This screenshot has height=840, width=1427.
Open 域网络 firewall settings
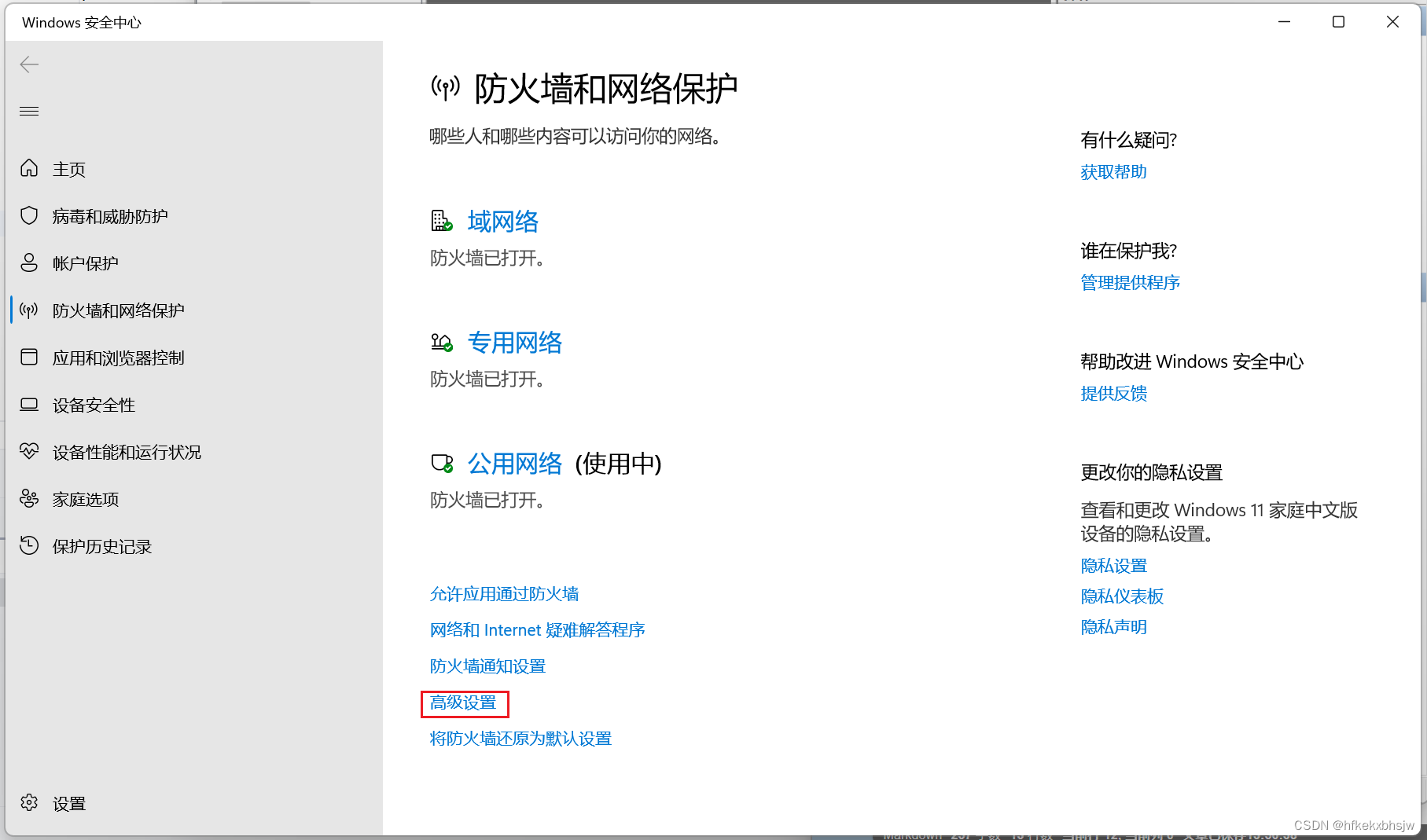(x=502, y=222)
